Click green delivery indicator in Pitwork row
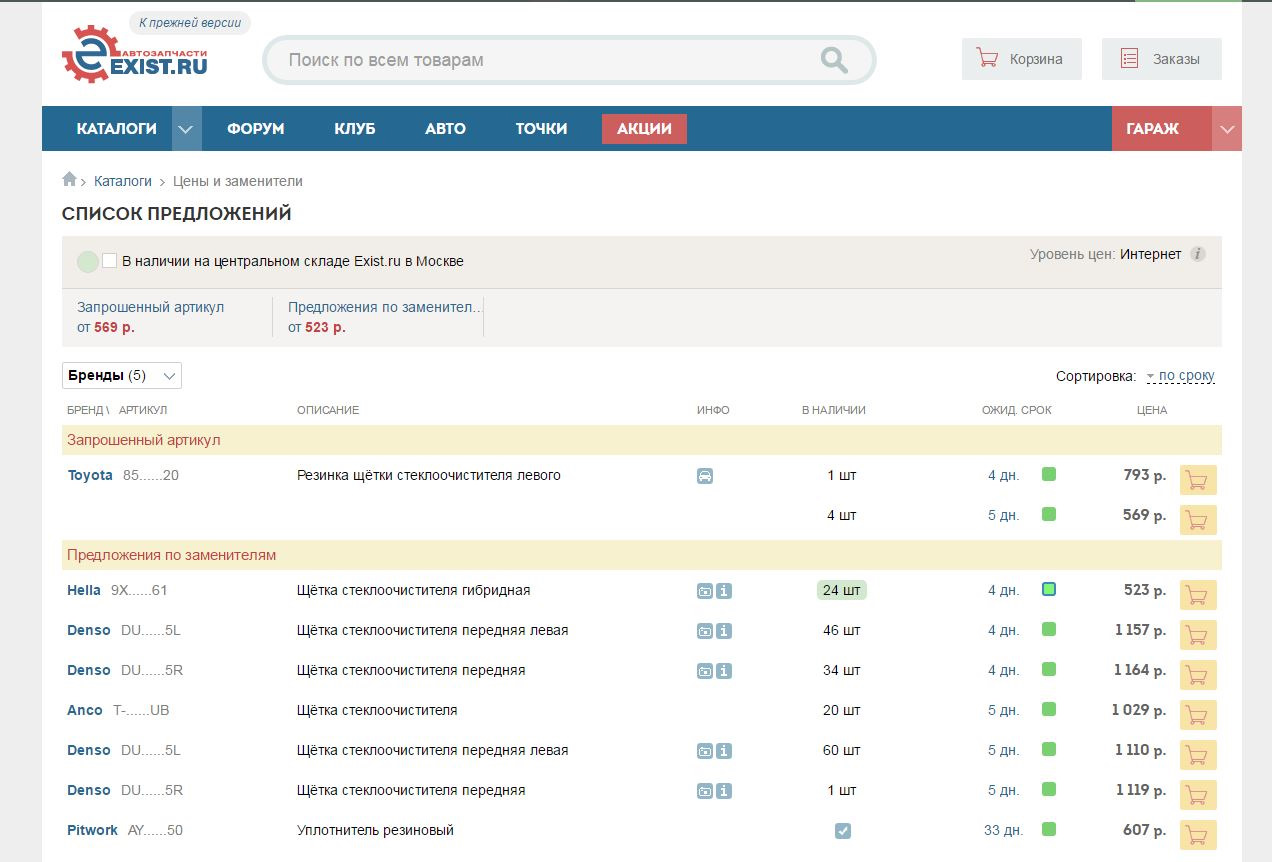1272x862 pixels. (x=1049, y=829)
